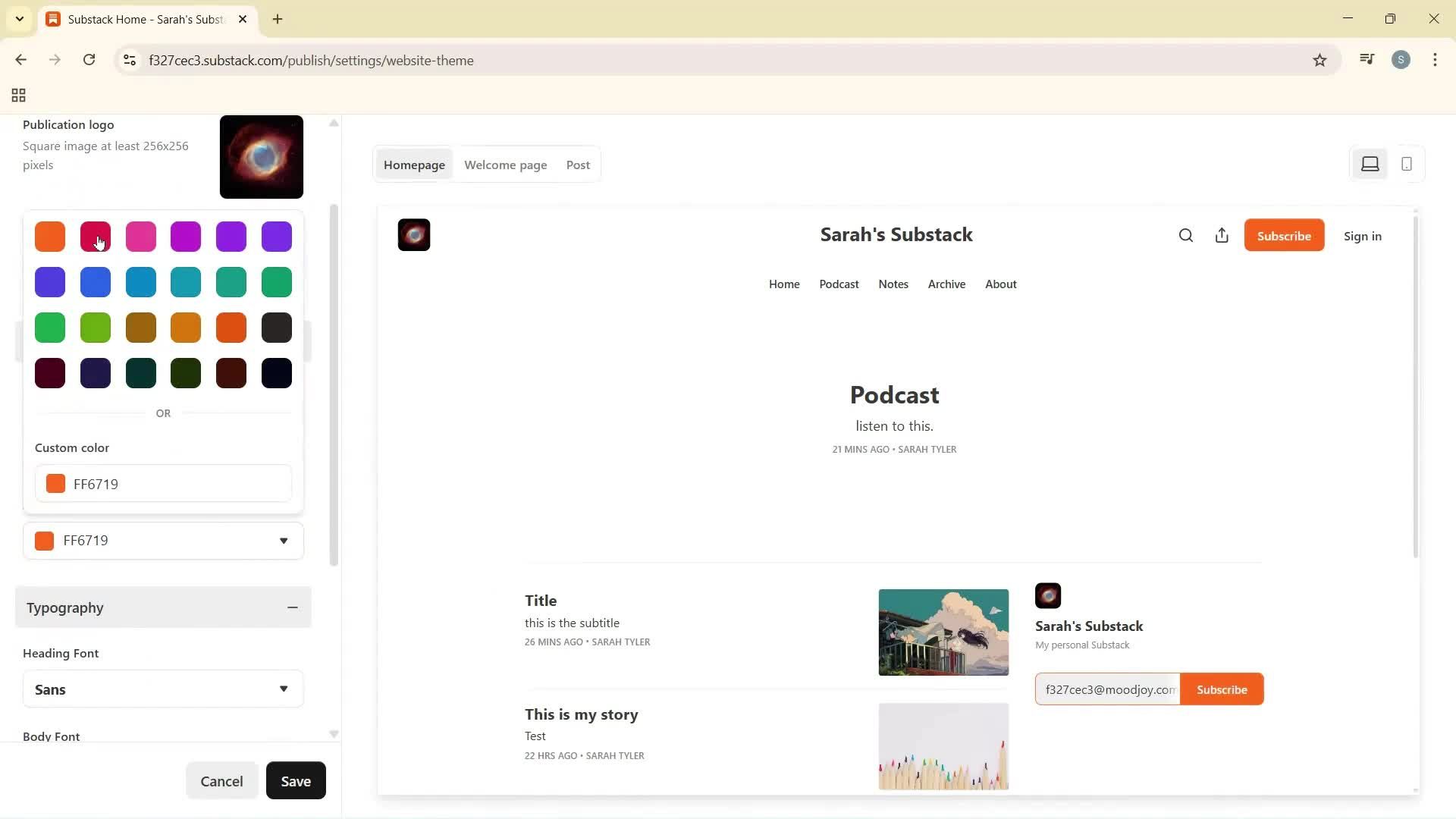This screenshot has width=1456, height=819.
Task: Collapse the Typography section
Action: [292, 607]
